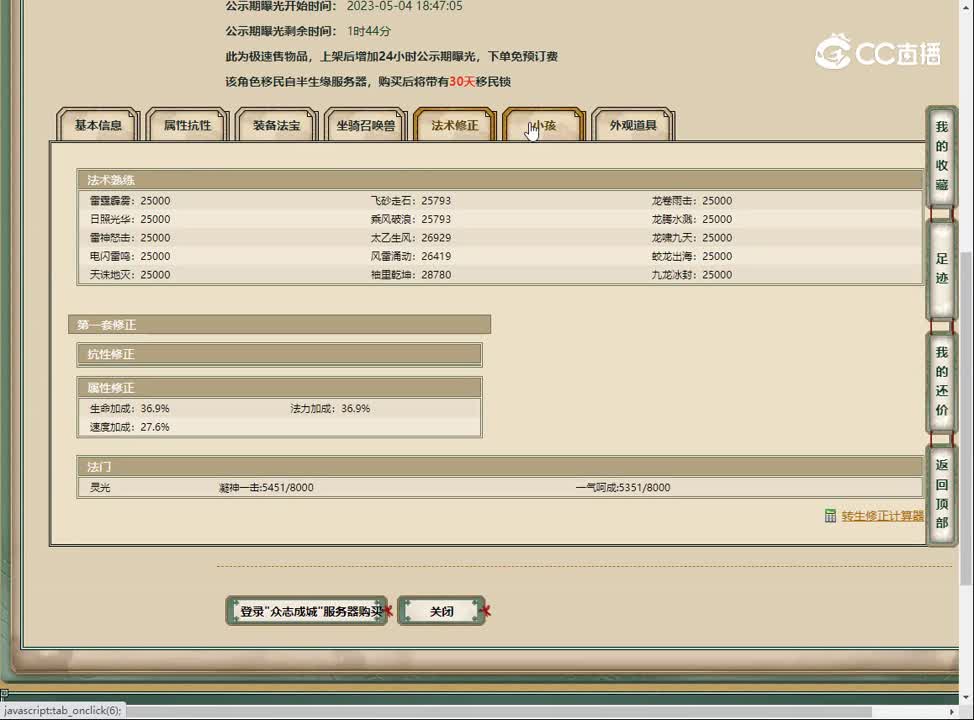This screenshot has width=974, height=720.
Task: Open the 足迹 side button
Action: pos(942,268)
